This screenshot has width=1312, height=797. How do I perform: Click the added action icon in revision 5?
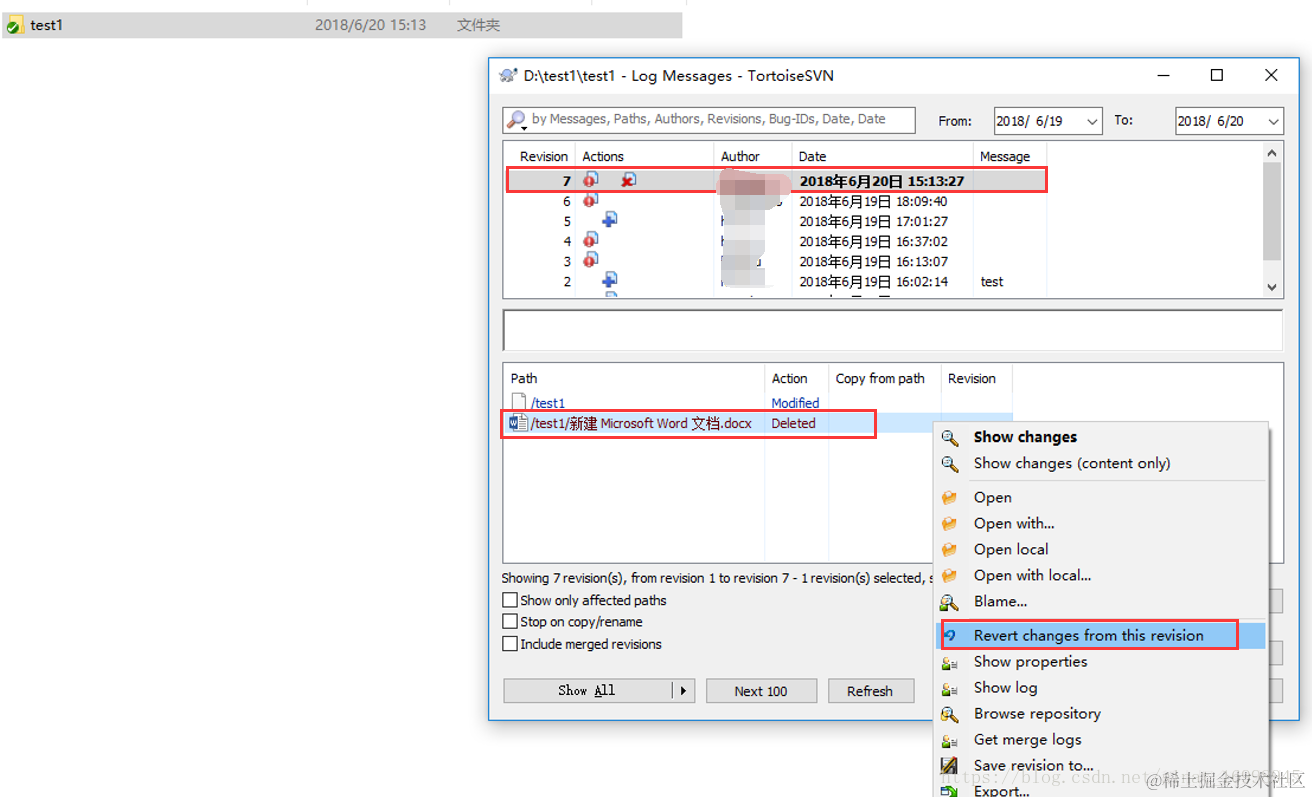[x=609, y=220]
